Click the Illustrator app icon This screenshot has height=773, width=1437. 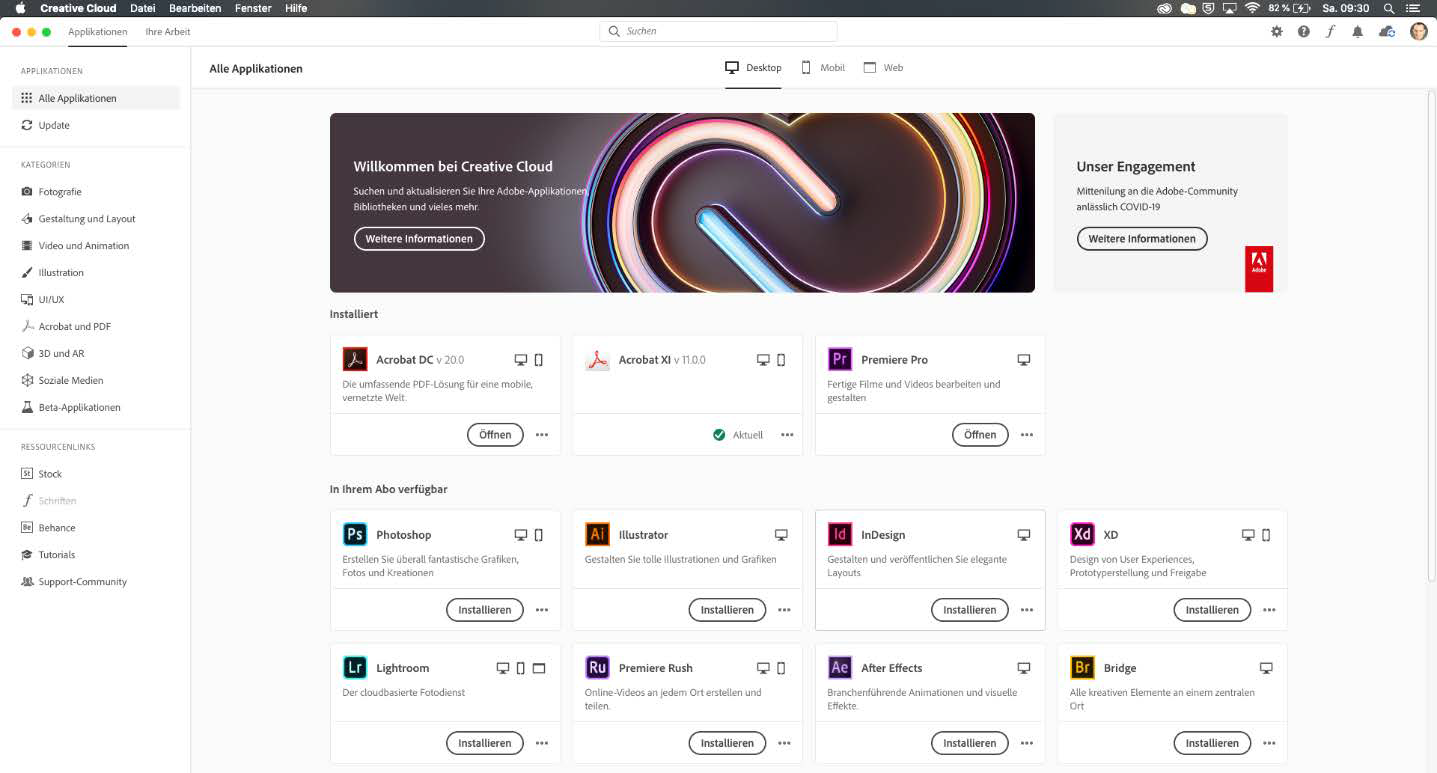click(x=597, y=535)
